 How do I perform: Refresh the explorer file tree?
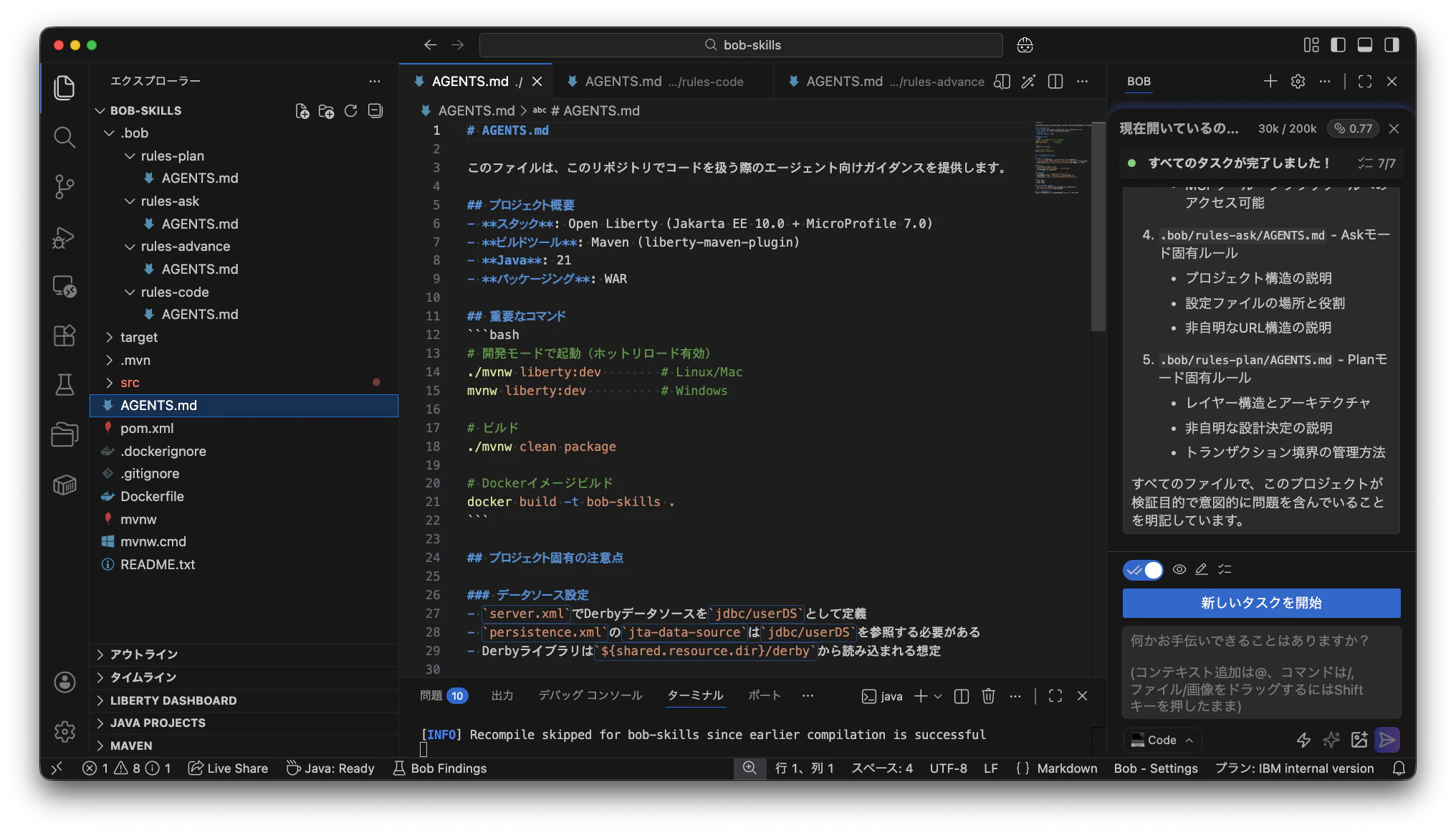350,111
